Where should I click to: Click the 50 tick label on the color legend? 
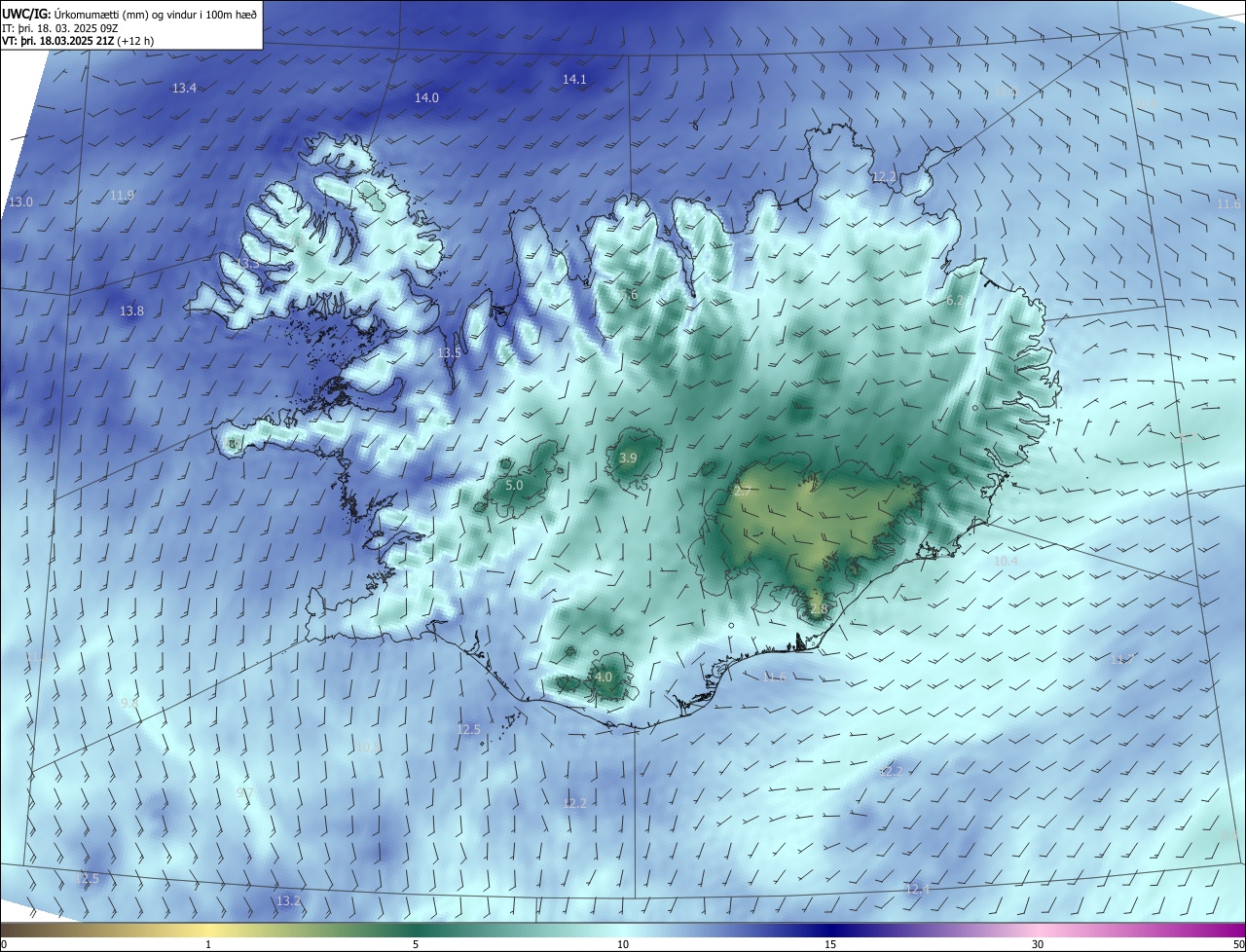pos(1238,944)
